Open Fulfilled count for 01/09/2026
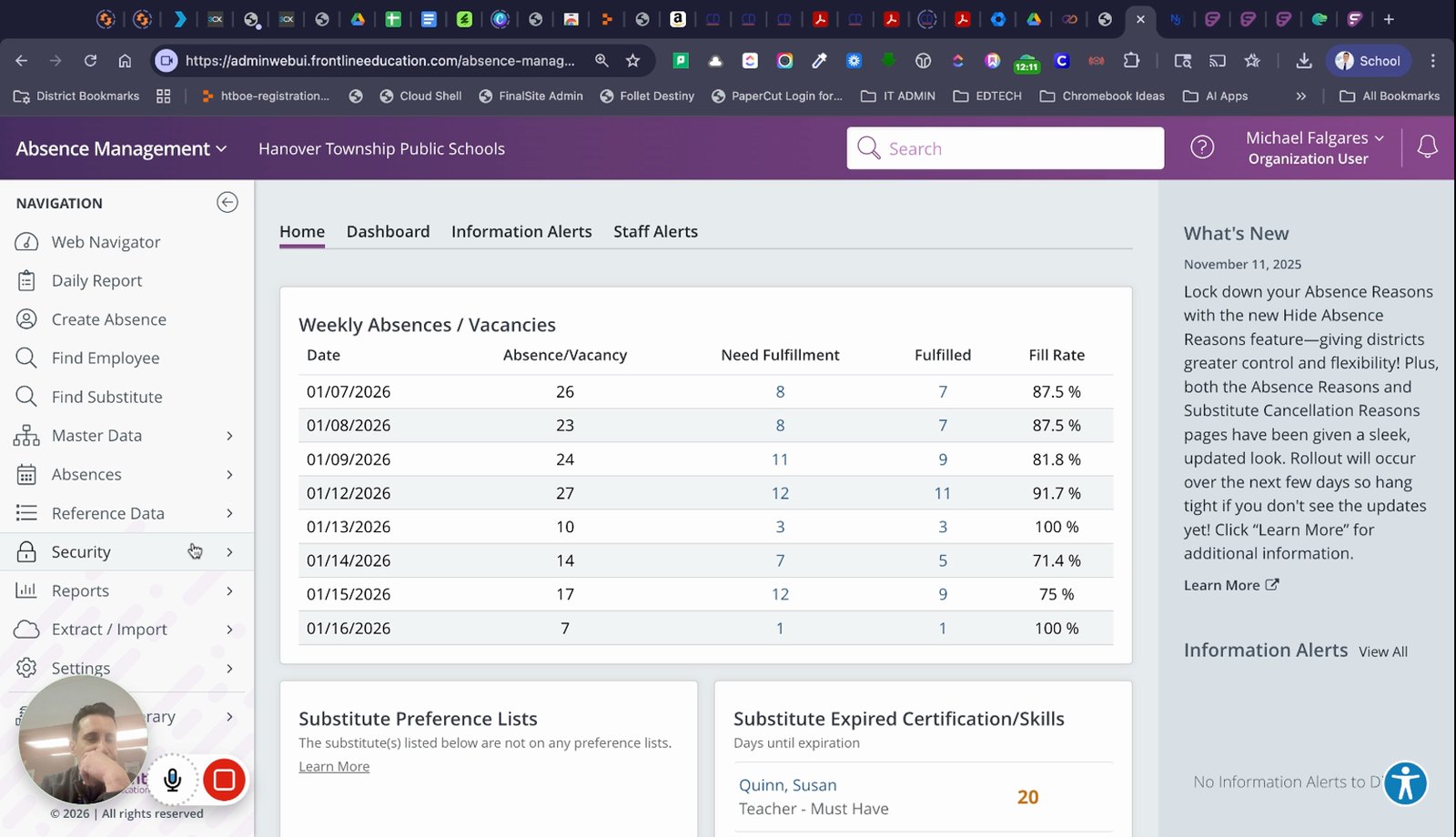This screenshot has width=1456, height=837. (x=943, y=459)
